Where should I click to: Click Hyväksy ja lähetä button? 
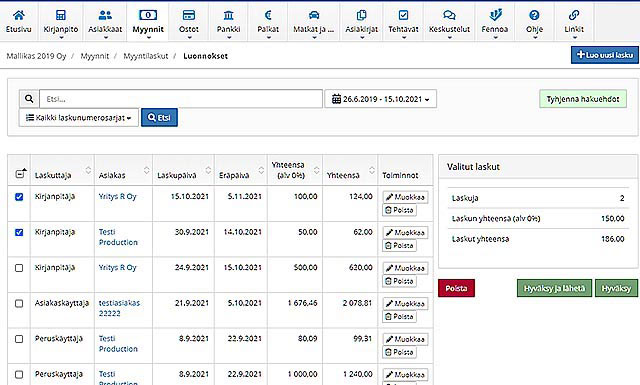pyautogui.click(x=554, y=288)
